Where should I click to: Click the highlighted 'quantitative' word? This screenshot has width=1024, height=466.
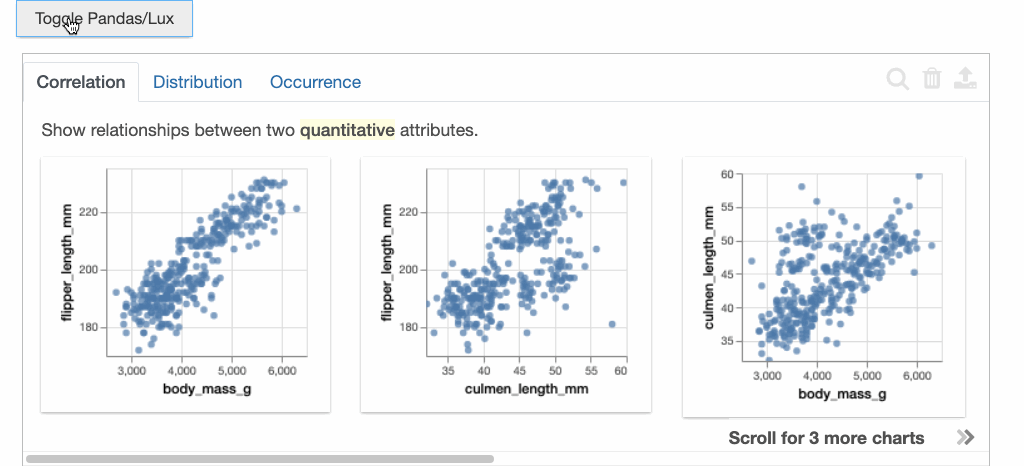coord(347,130)
